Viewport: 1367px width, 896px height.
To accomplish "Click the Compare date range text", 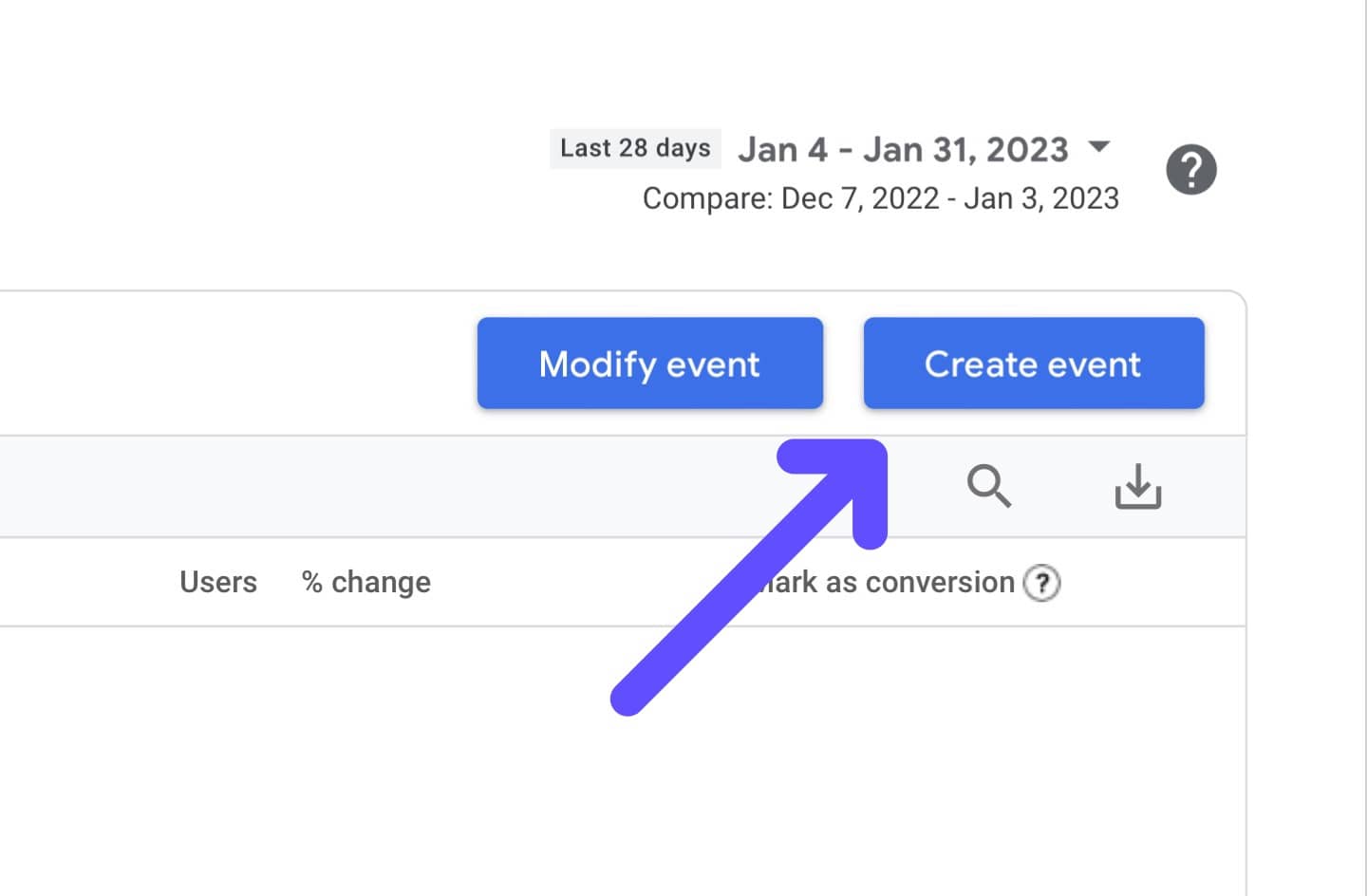I will pyautogui.click(x=881, y=198).
